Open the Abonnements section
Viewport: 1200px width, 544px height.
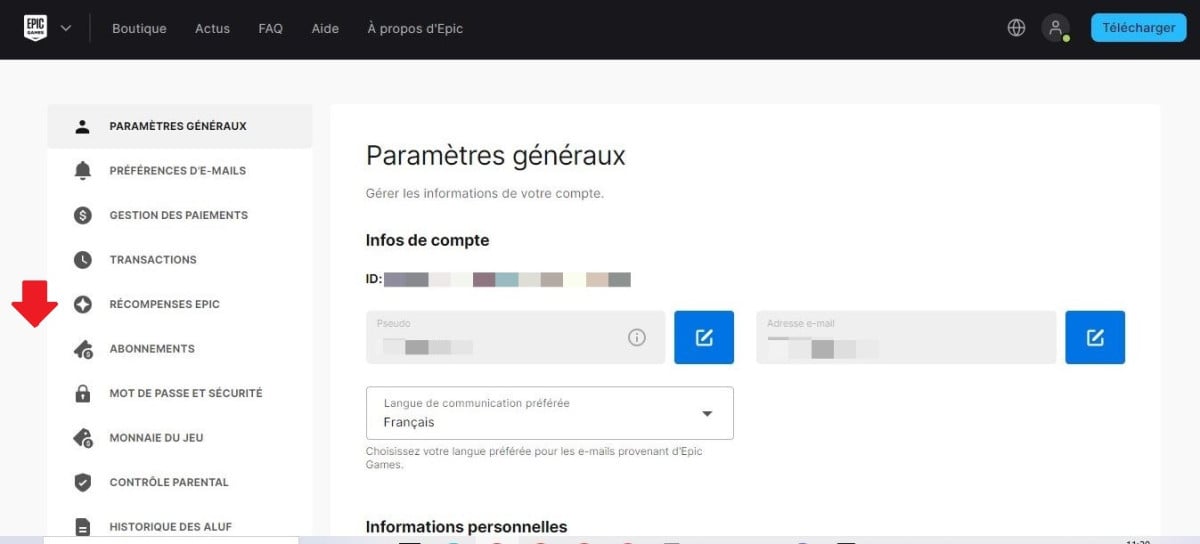(x=151, y=349)
